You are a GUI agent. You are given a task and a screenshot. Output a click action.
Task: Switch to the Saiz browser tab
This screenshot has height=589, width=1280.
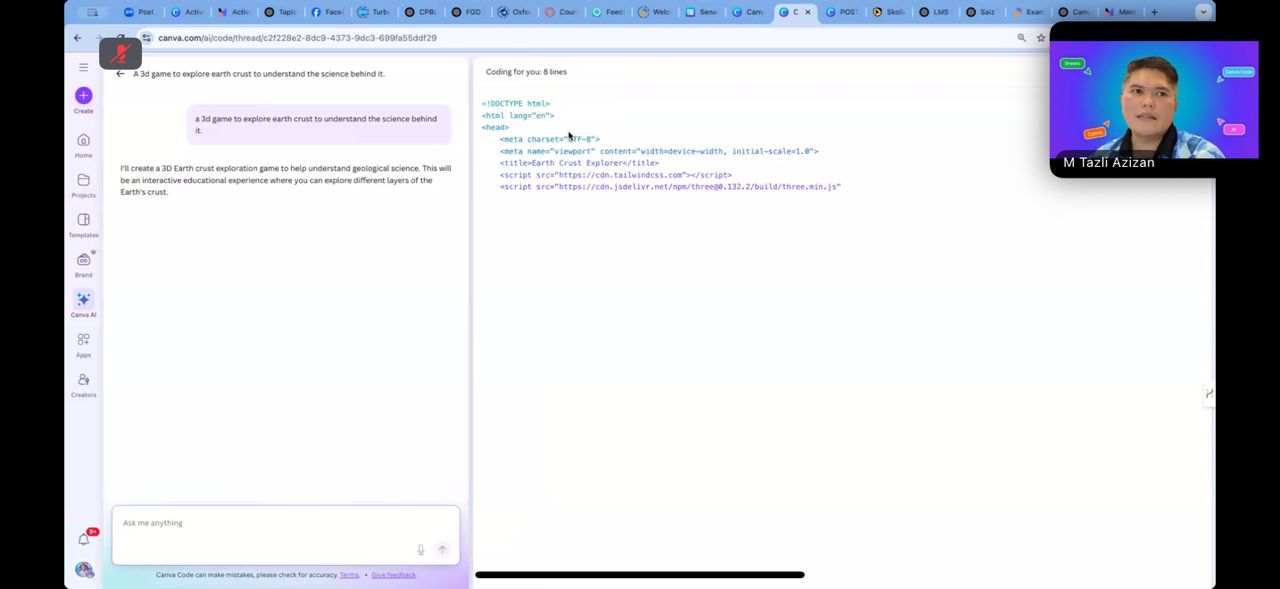tap(982, 12)
